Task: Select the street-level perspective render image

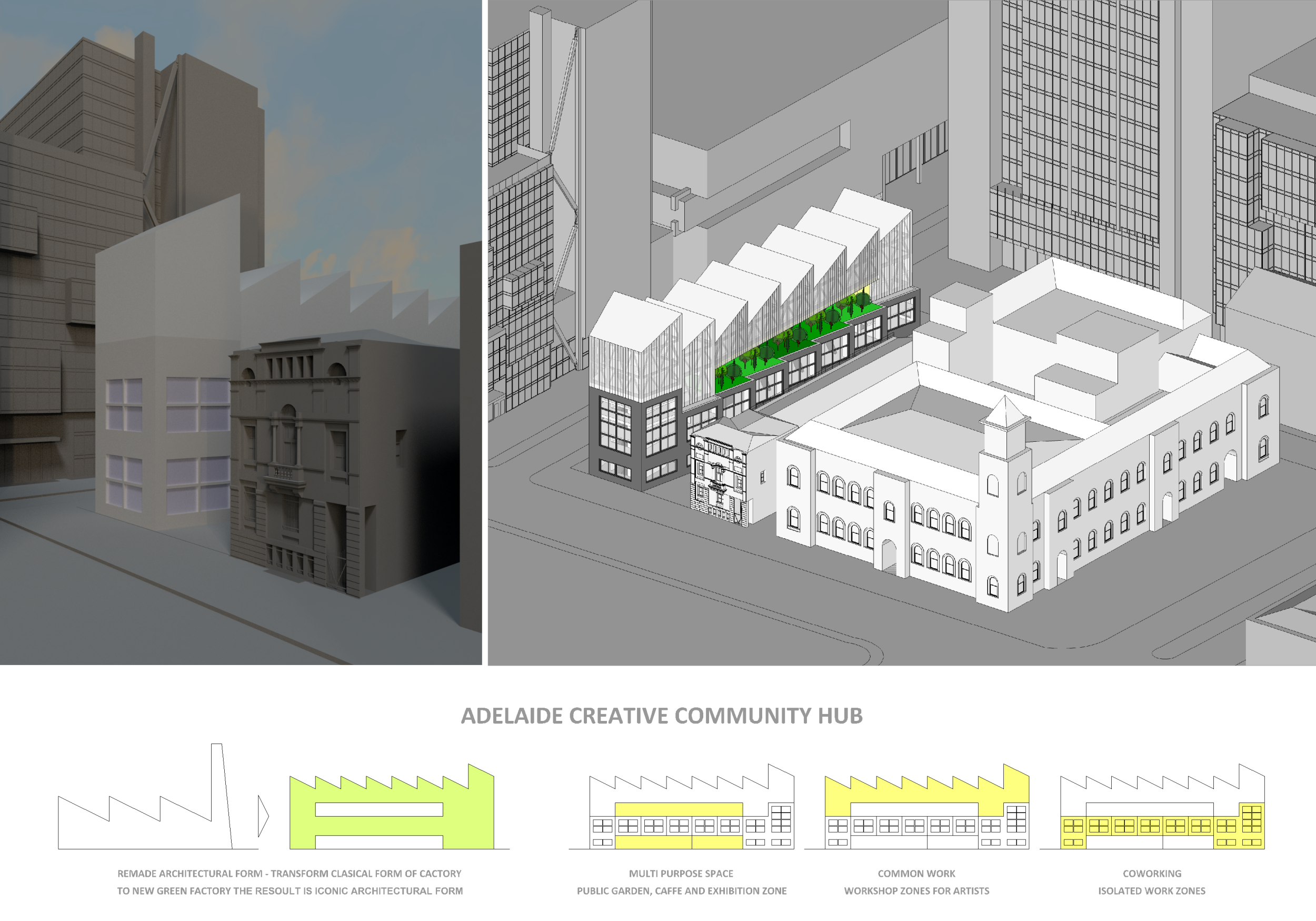Action: click(241, 333)
